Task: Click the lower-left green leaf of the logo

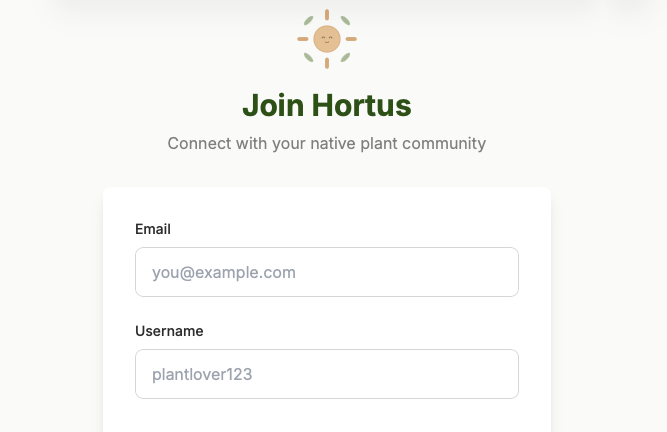Action: (x=310, y=57)
